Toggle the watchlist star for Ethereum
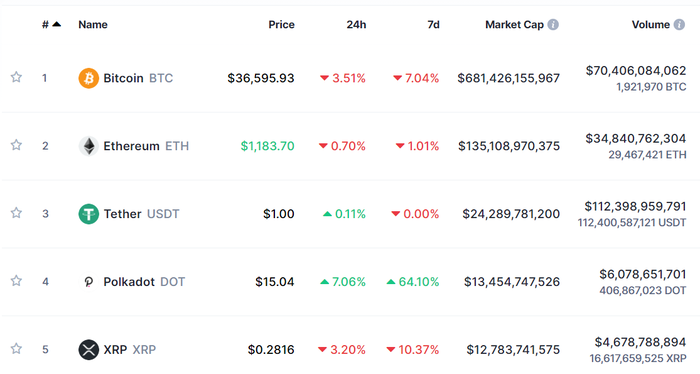 point(16,145)
